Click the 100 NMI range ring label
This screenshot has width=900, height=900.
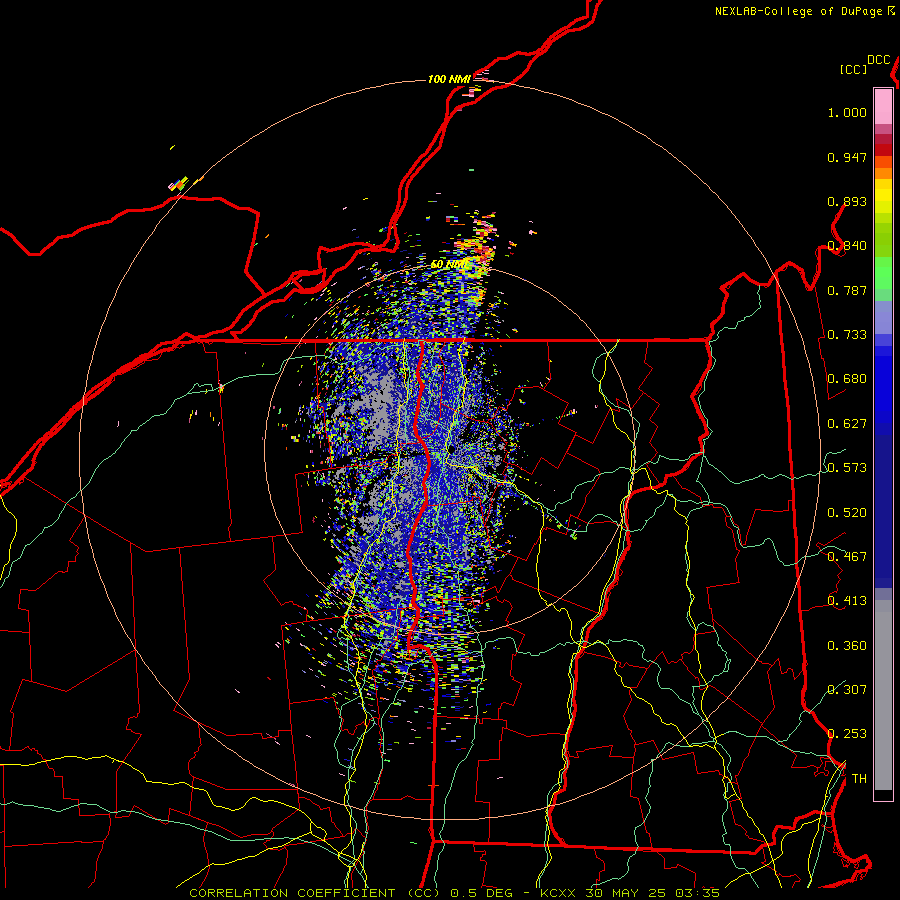(449, 79)
